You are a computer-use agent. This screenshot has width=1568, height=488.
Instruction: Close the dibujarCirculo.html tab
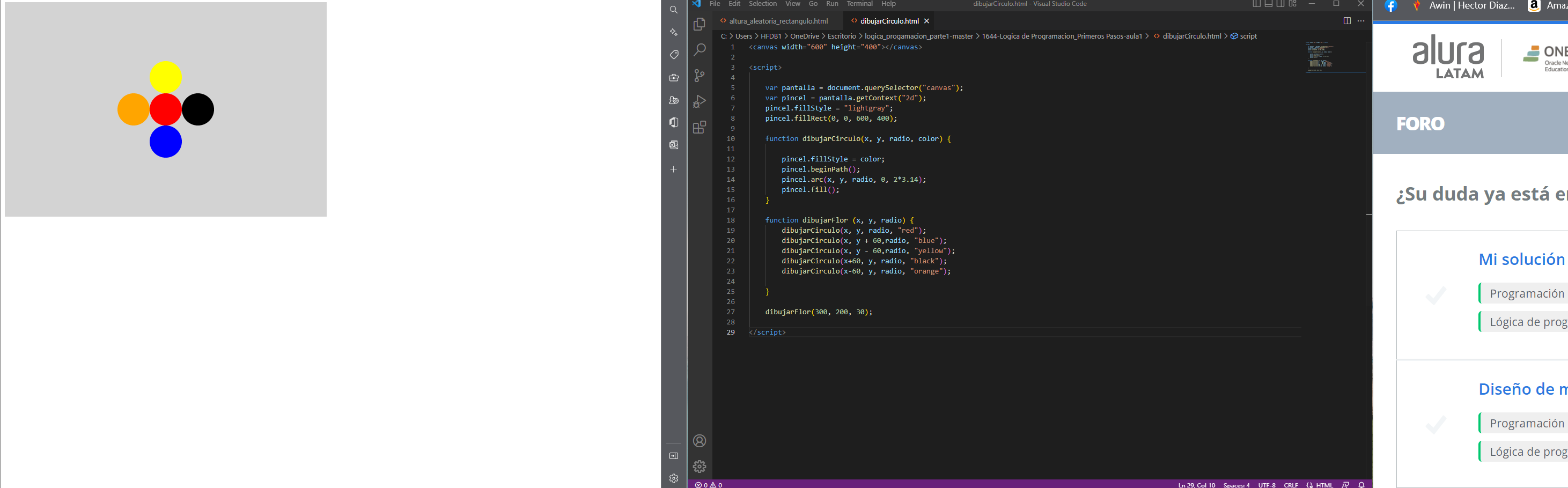[926, 21]
